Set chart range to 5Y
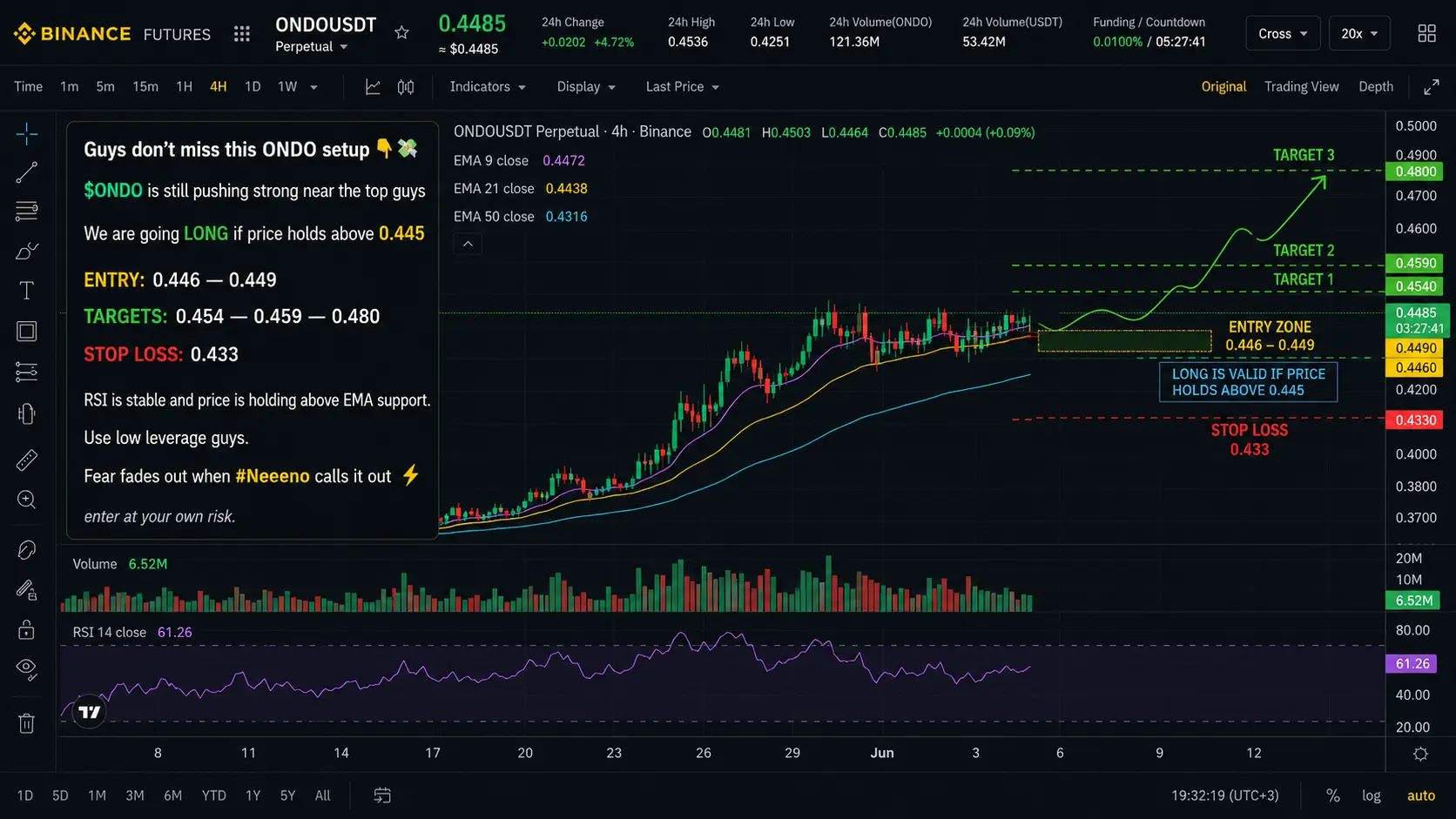Viewport: 1456px width, 819px height. tap(287, 796)
